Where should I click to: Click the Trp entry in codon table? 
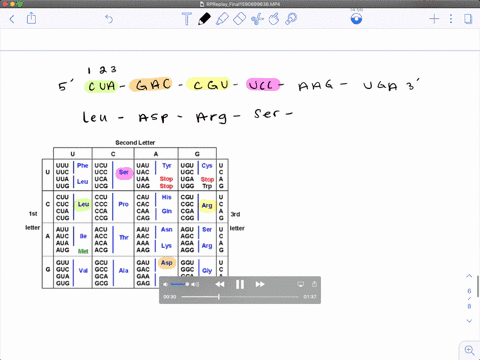click(207, 186)
